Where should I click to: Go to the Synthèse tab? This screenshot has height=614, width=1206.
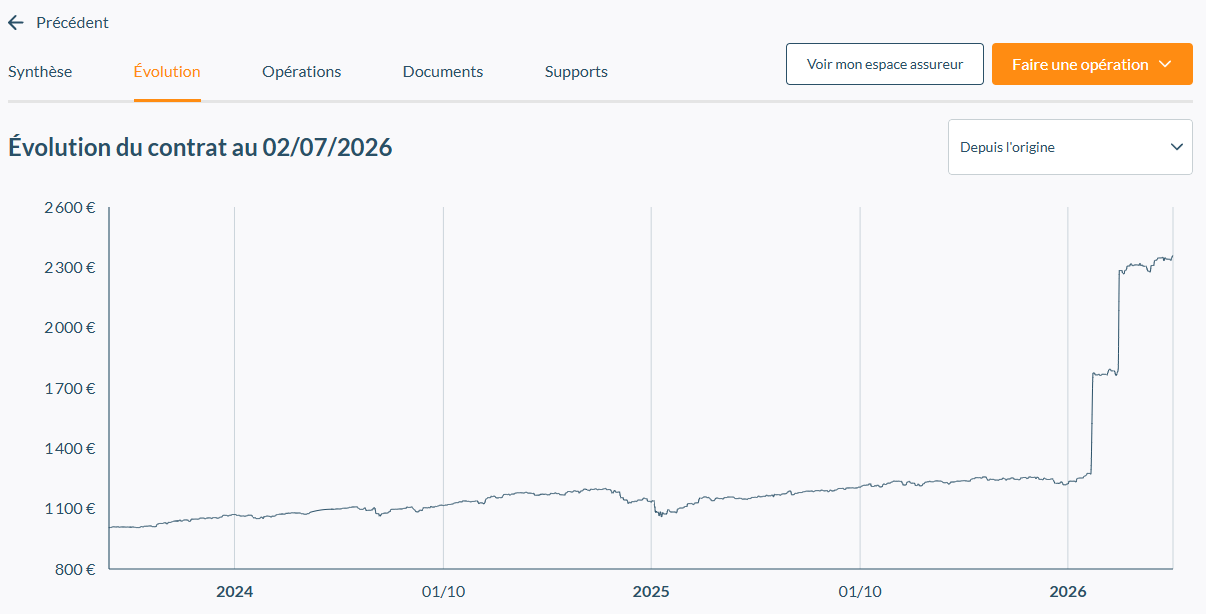pyautogui.click(x=40, y=72)
